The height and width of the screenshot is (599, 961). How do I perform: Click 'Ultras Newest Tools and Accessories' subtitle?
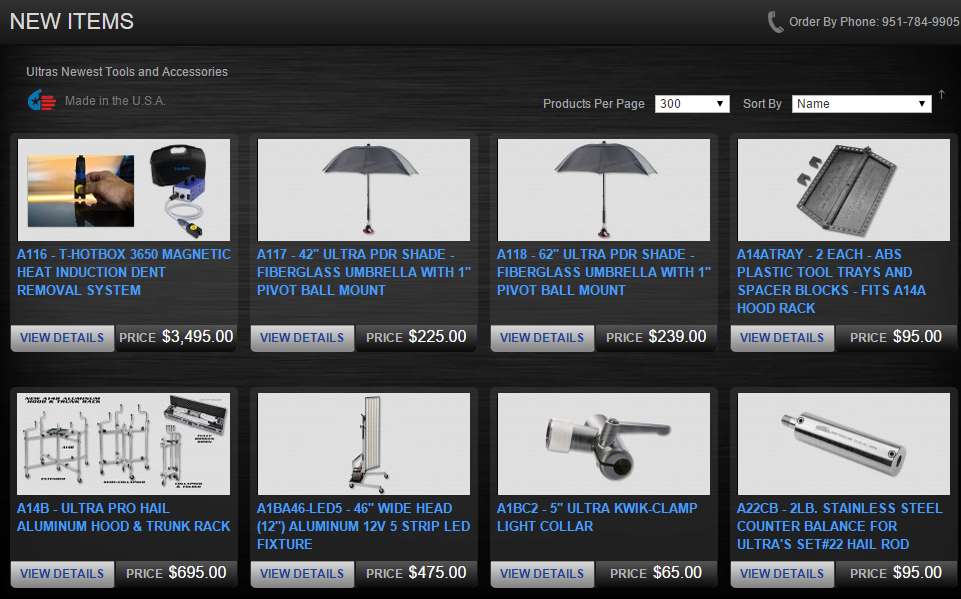pos(127,72)
